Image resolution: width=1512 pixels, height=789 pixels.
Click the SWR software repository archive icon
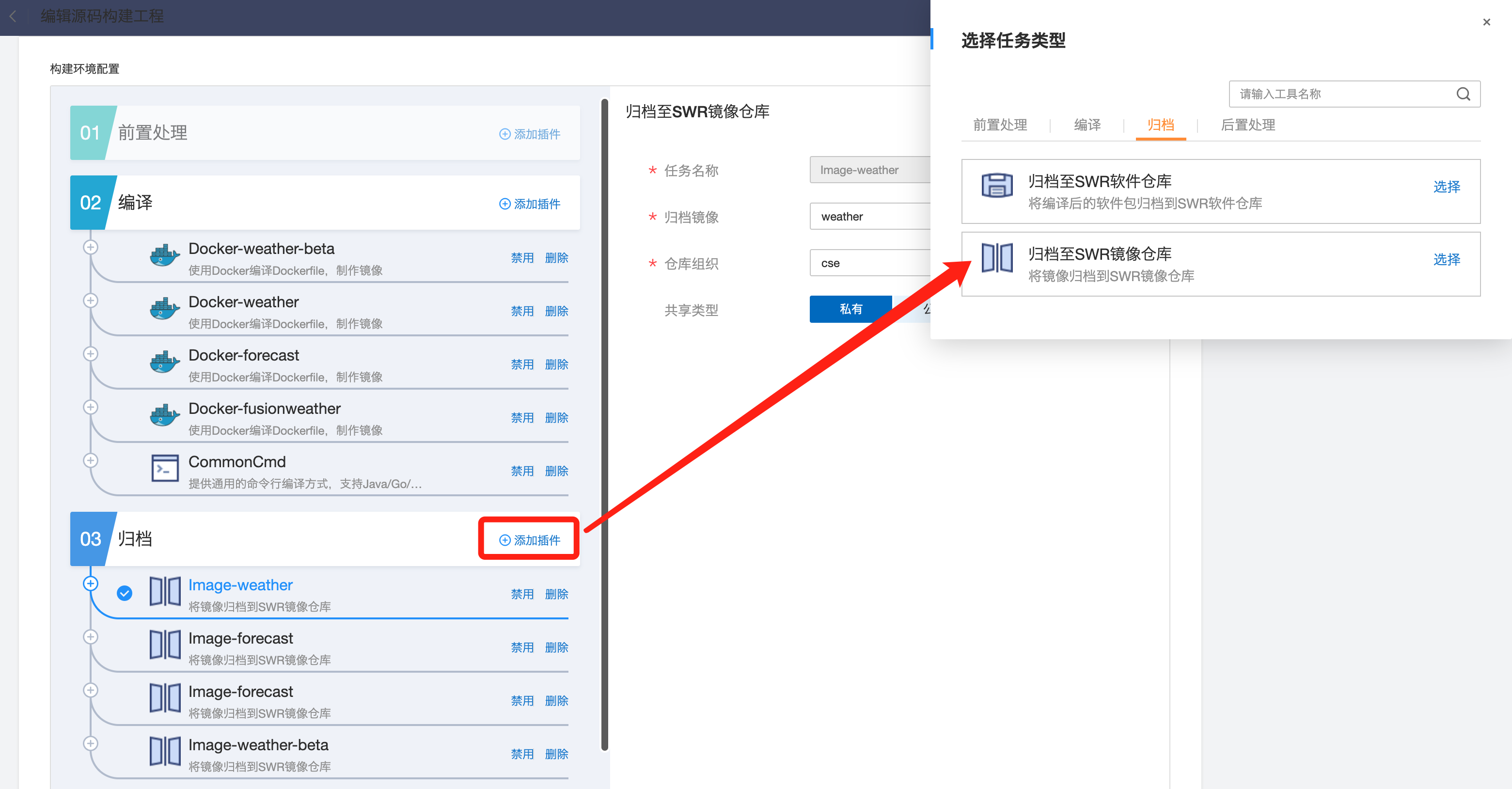[x=997, y=186]
